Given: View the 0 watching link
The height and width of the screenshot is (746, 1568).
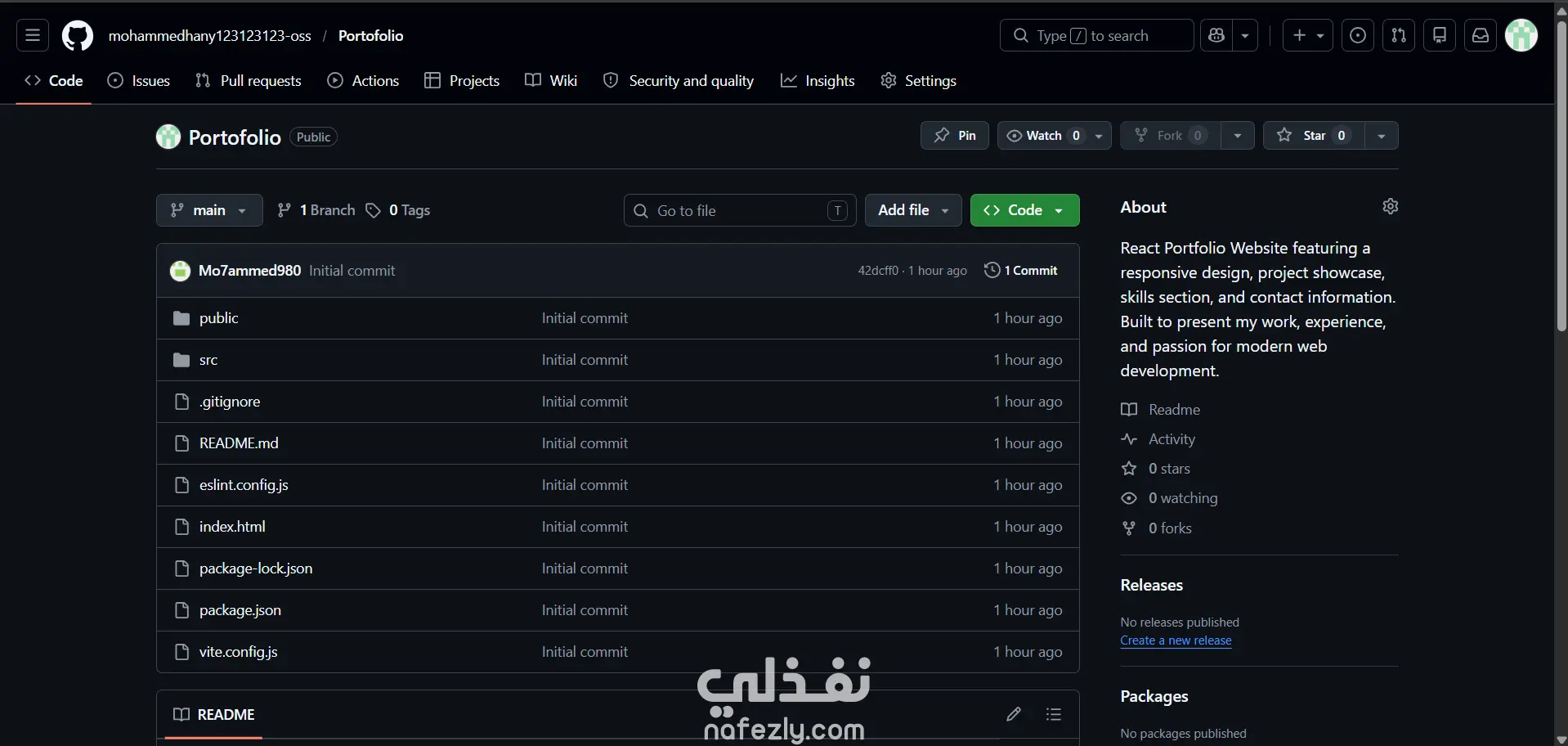Looking at the screenshot, I should [x=1169, y=498].
